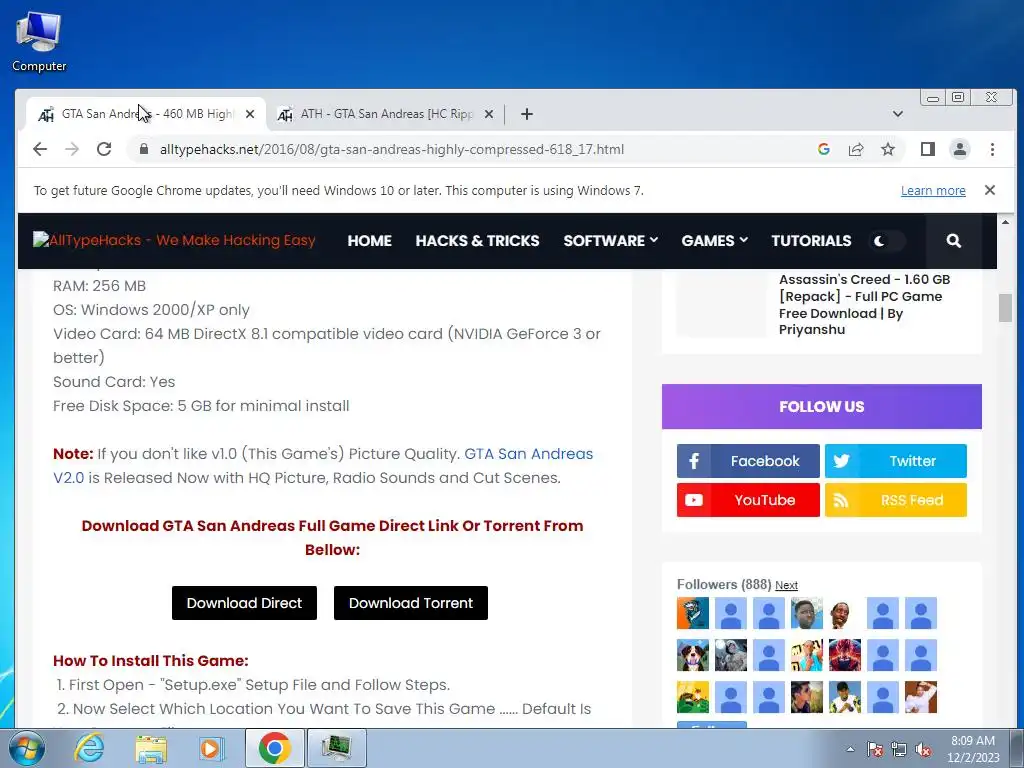
Task: Click the dog follower avatar
Action: coord(693,655)
